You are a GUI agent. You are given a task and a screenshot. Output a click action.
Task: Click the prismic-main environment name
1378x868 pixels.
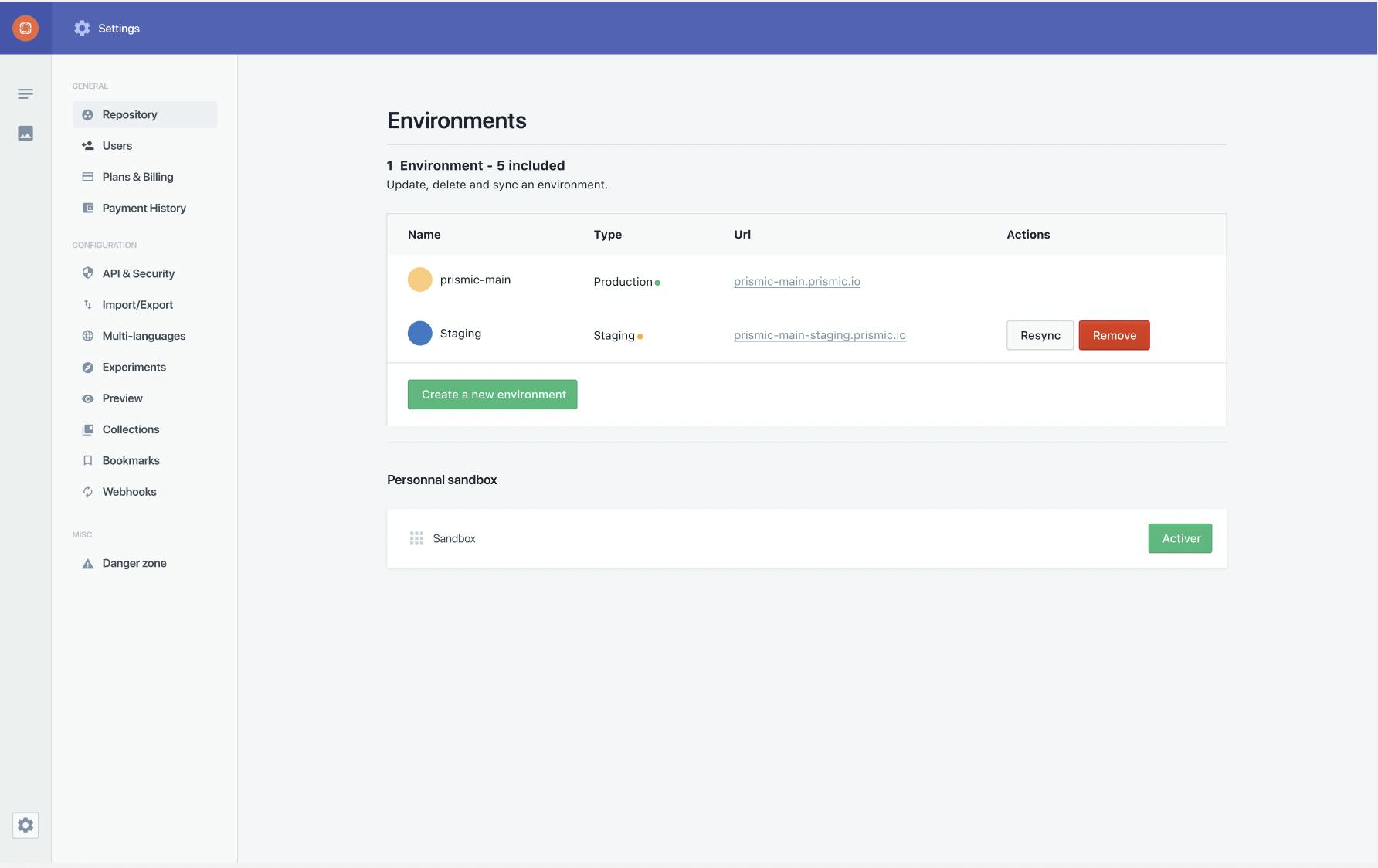(475, 280)
